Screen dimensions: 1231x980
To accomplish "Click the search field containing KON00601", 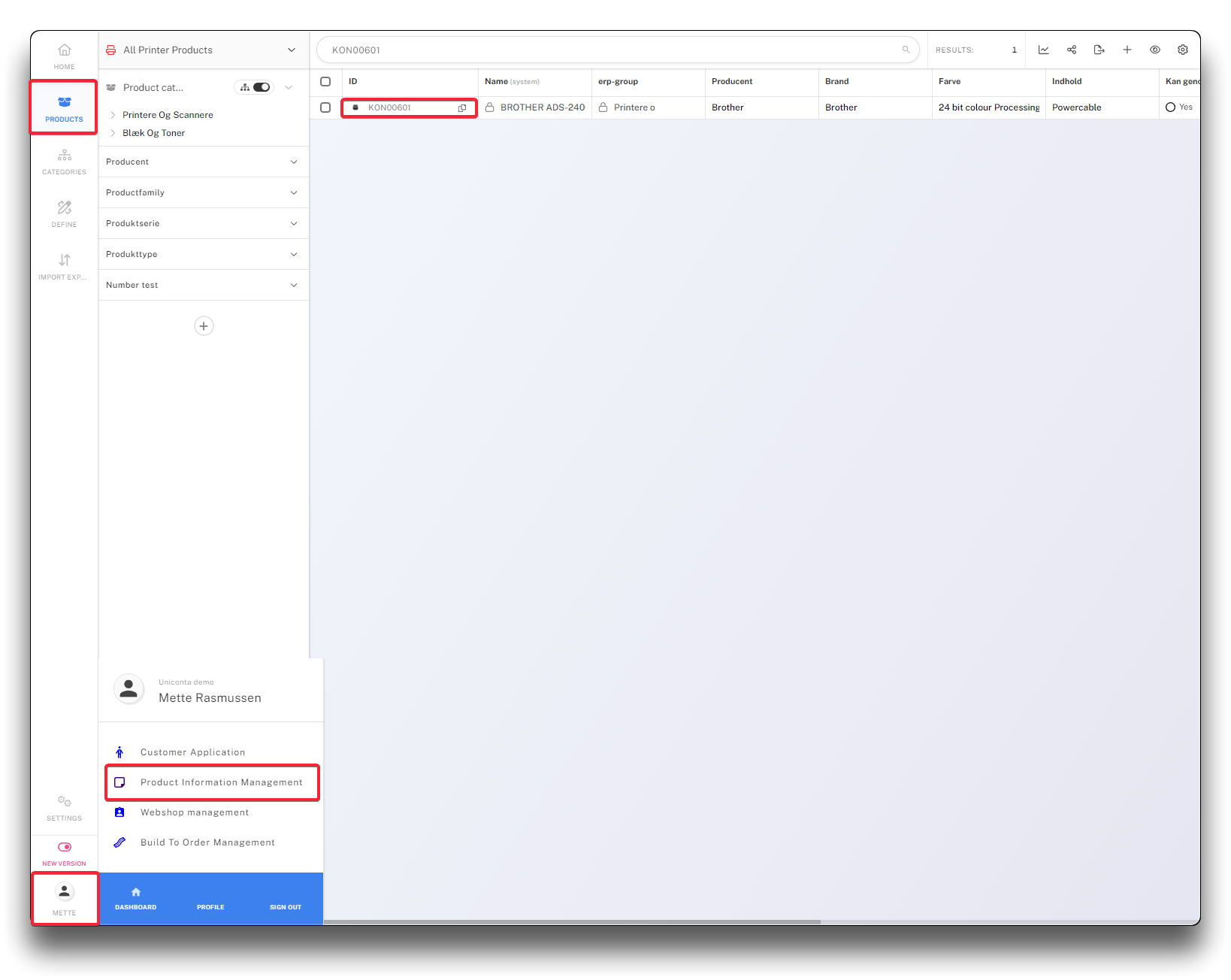I will 609,50.
